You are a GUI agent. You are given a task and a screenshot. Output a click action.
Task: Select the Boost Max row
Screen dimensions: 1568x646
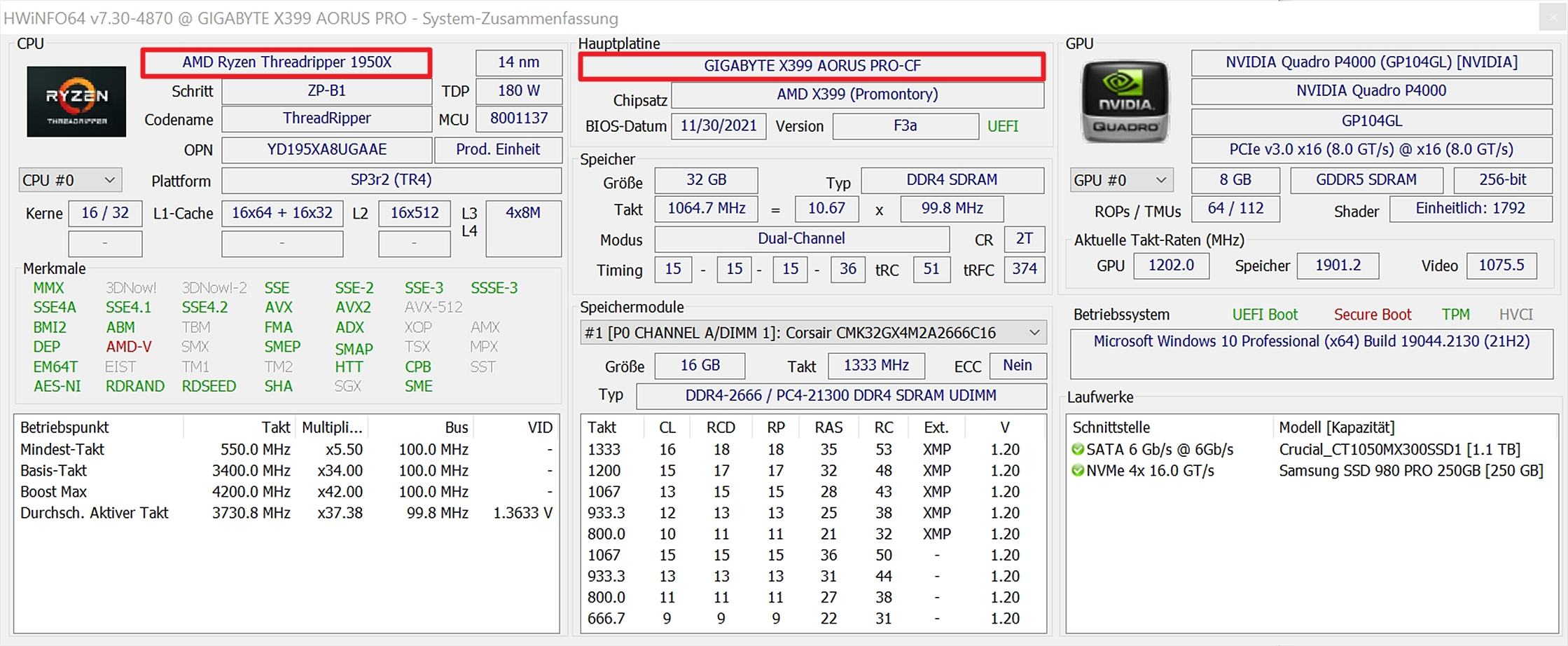coord(286,492)
